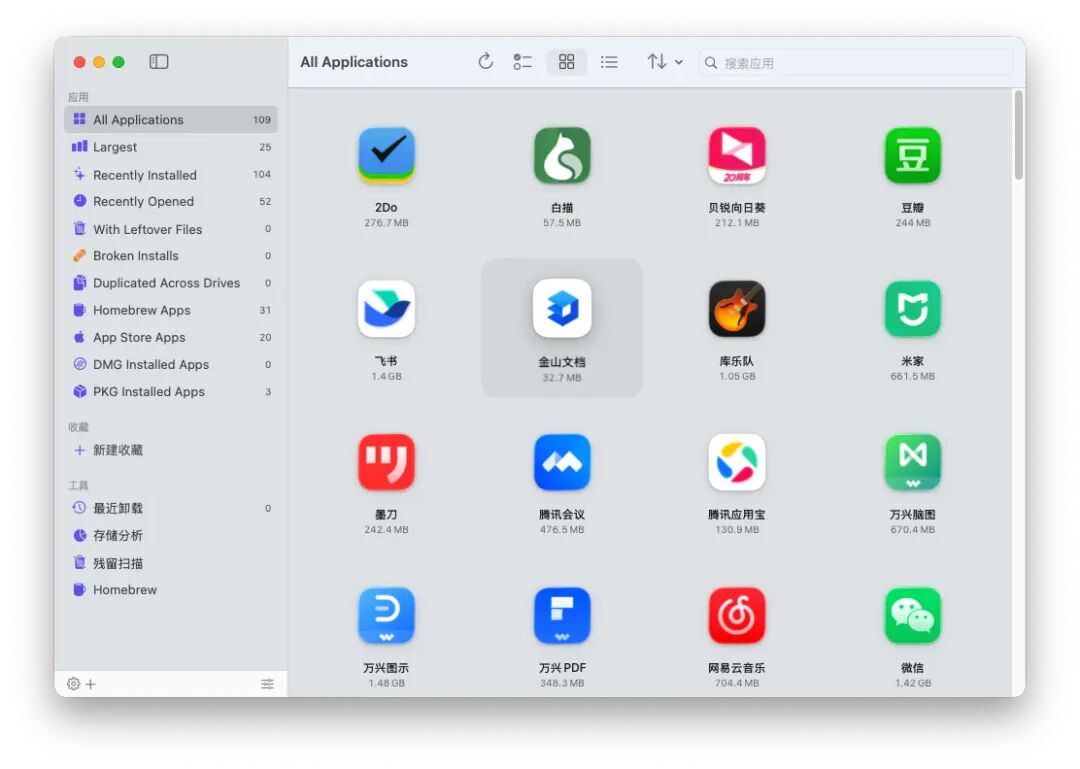Select the 贝锐向日葵 app icon

click(x=737, y=155)
